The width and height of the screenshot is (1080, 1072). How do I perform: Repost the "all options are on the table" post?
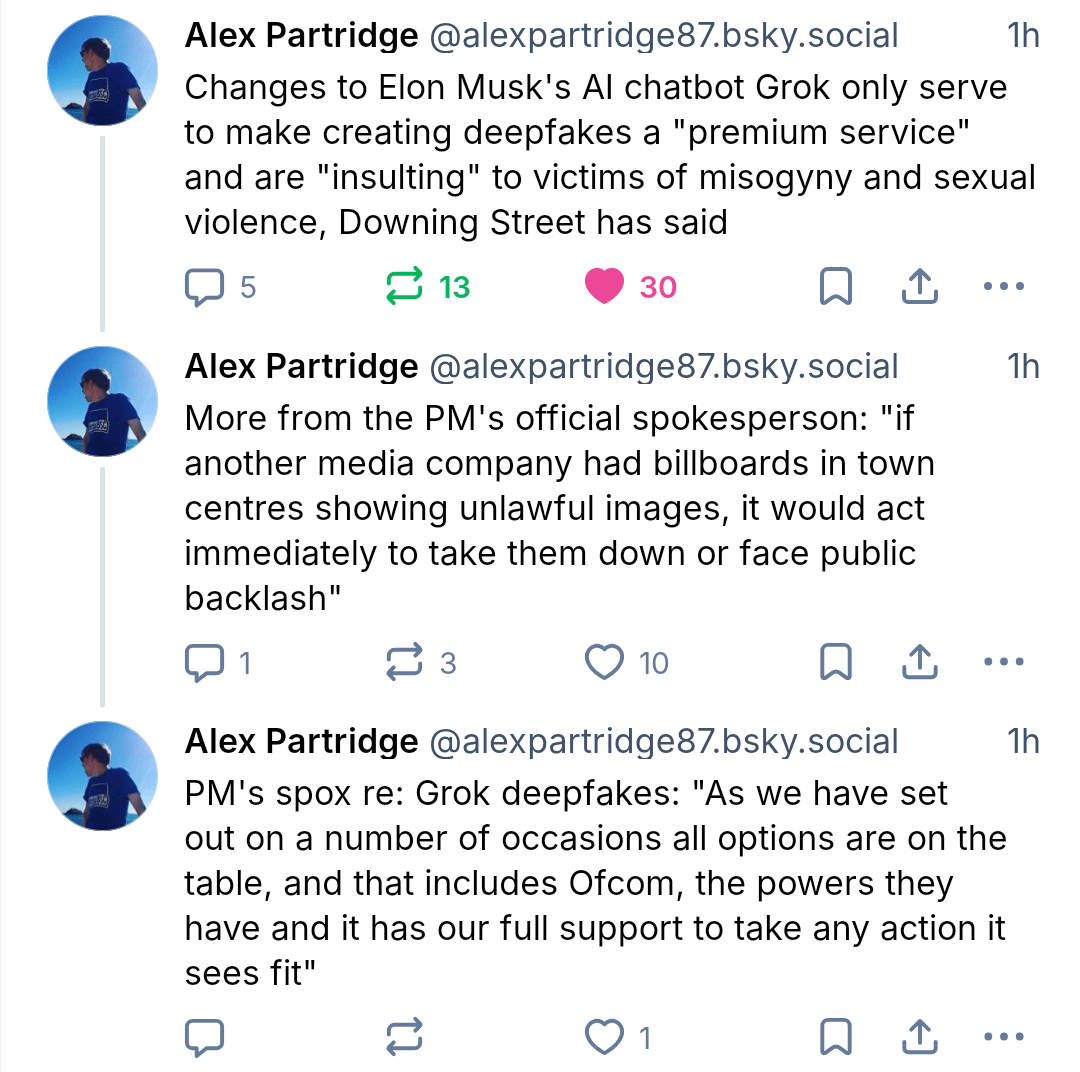point(404,1038)
